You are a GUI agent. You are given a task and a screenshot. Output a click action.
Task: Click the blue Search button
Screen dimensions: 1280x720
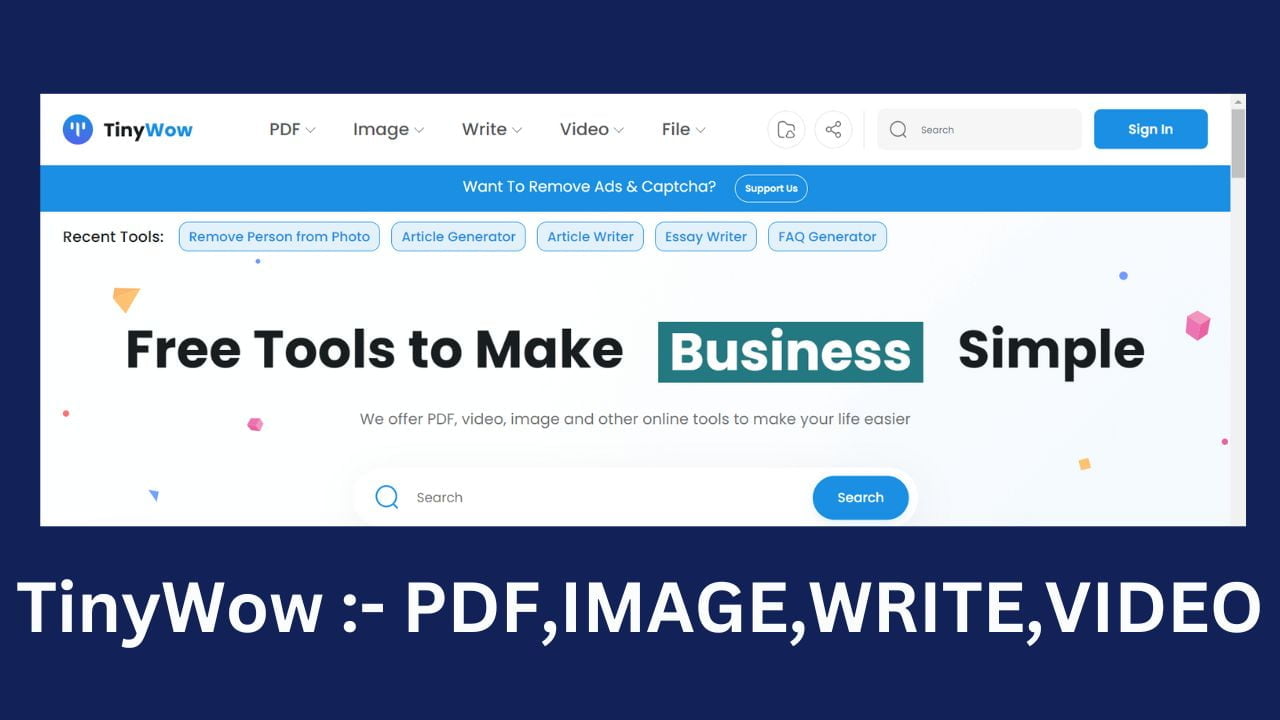point(860,497)
